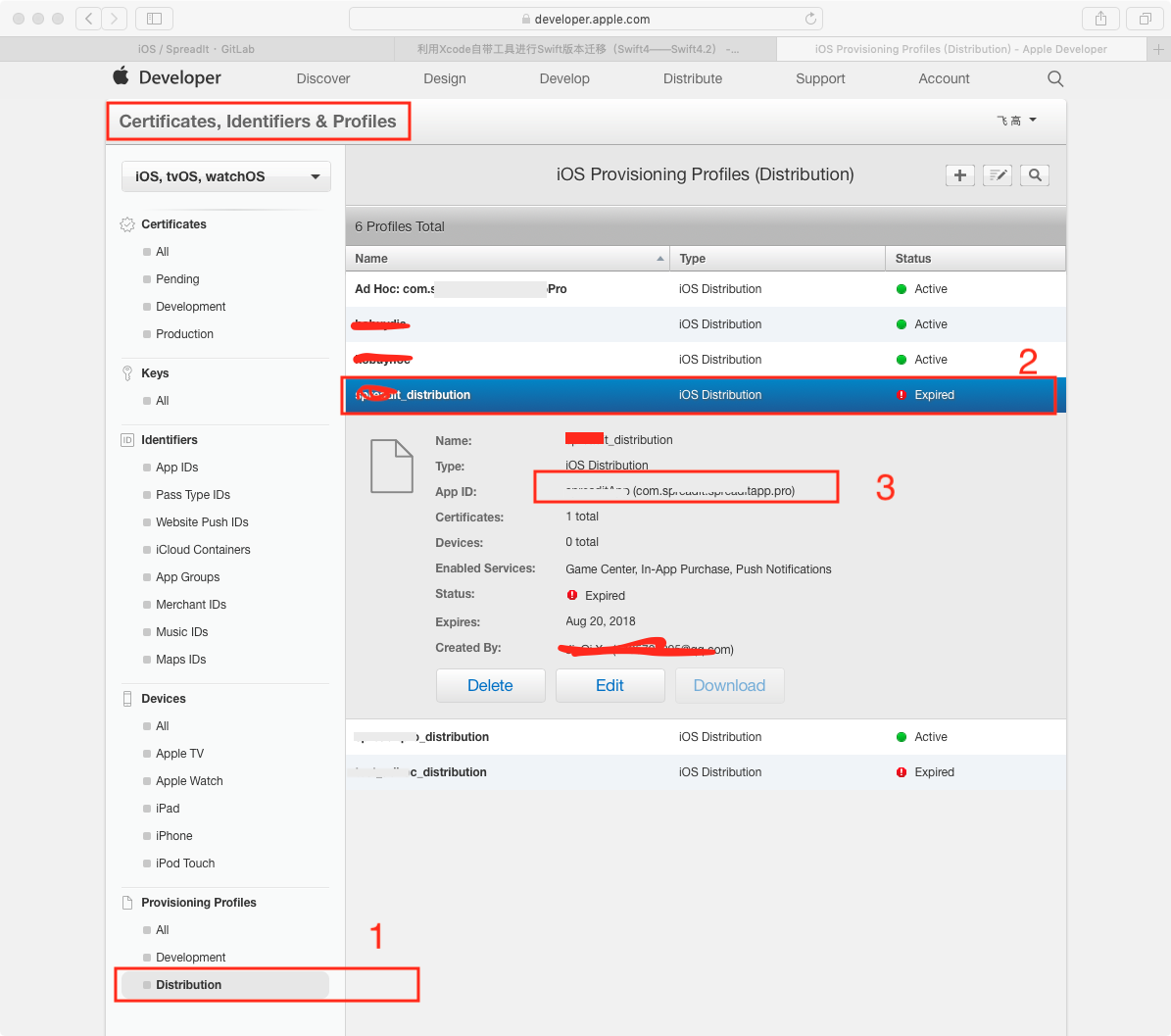Click the search profiles magnifier icon
This screenshot has width=1171, height=1036.
coord(1035,175)
